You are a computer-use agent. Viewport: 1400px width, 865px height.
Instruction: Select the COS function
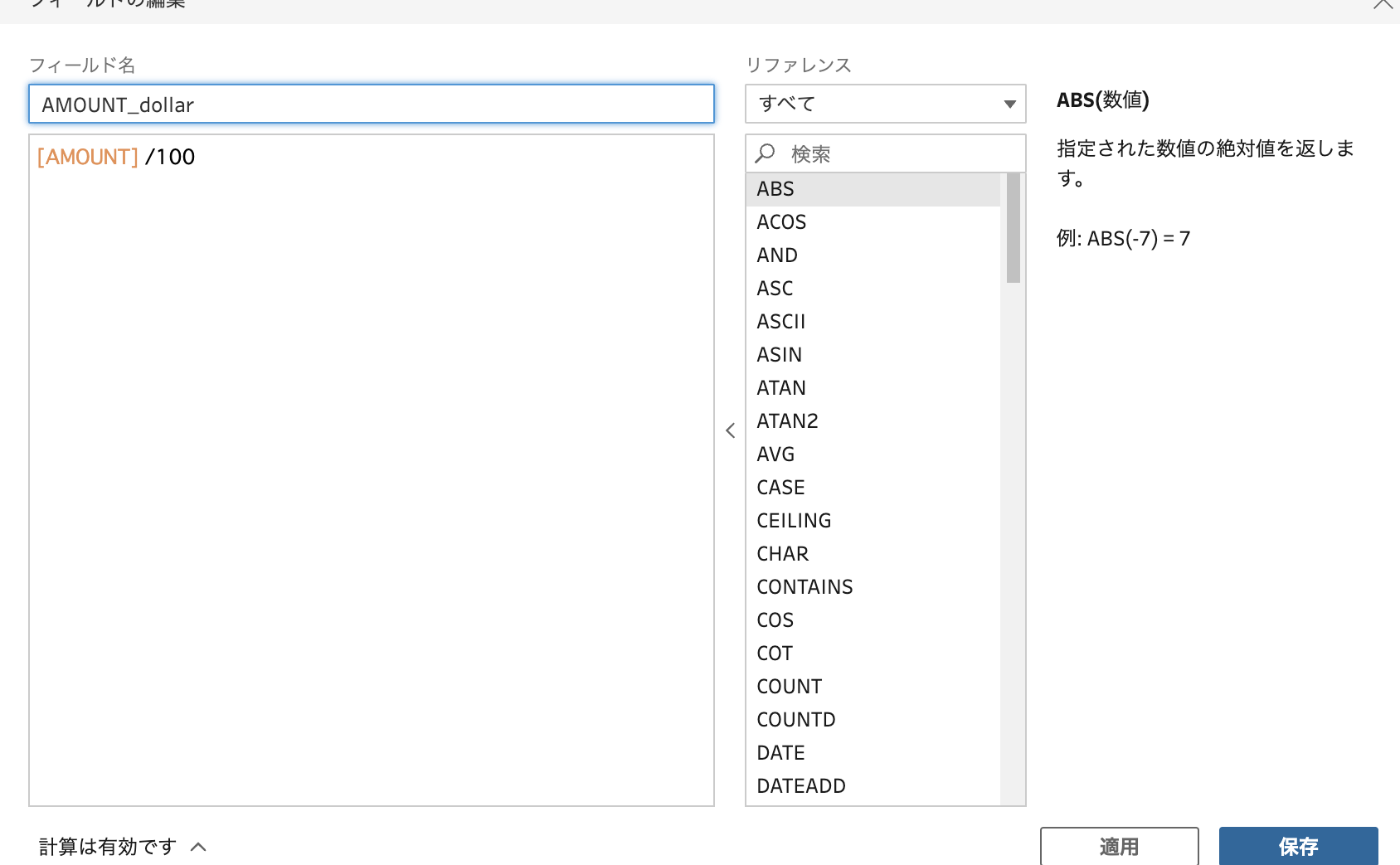873,620
